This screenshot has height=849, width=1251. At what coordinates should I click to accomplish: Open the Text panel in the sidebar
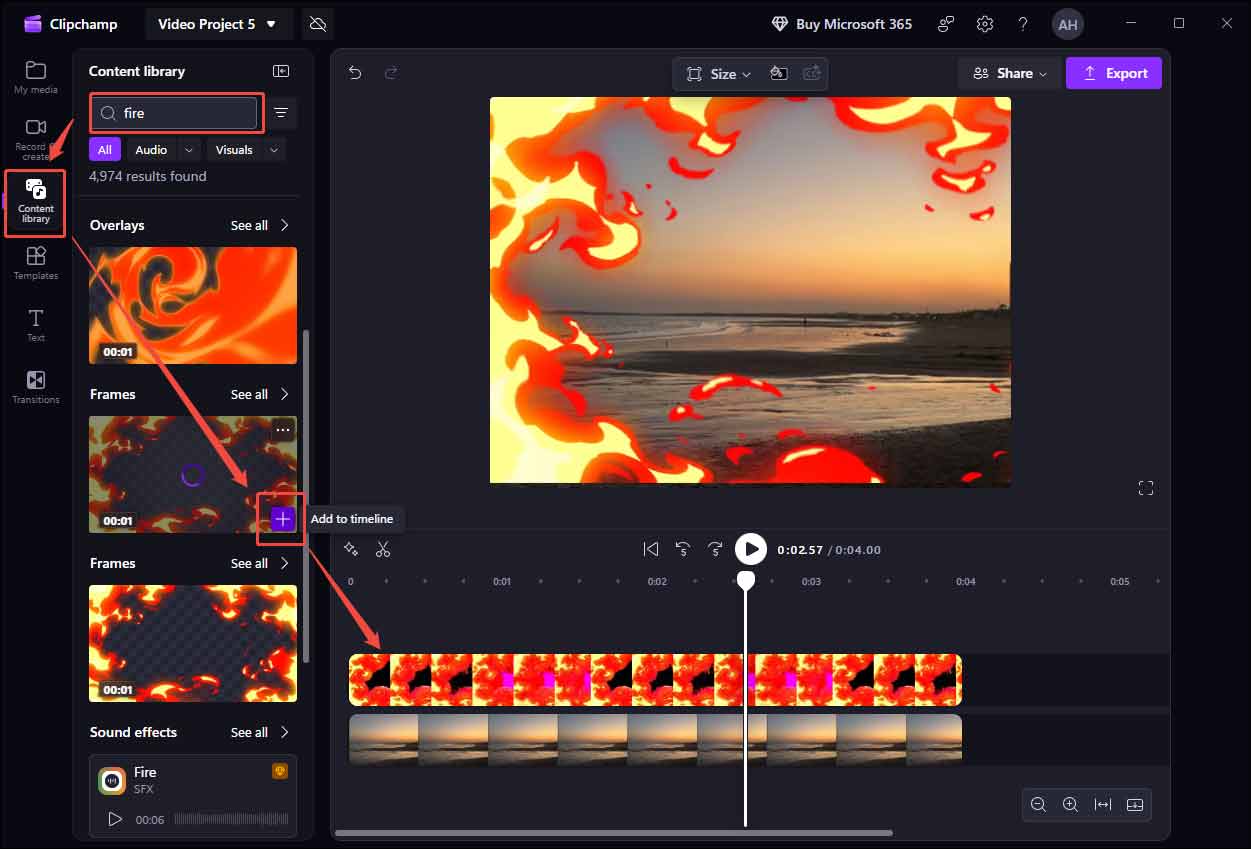(35, 324)
